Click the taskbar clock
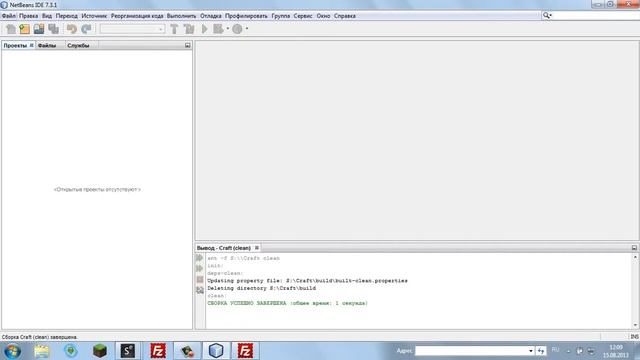Screen dimensions: 640x360 (x=616, y=351)
